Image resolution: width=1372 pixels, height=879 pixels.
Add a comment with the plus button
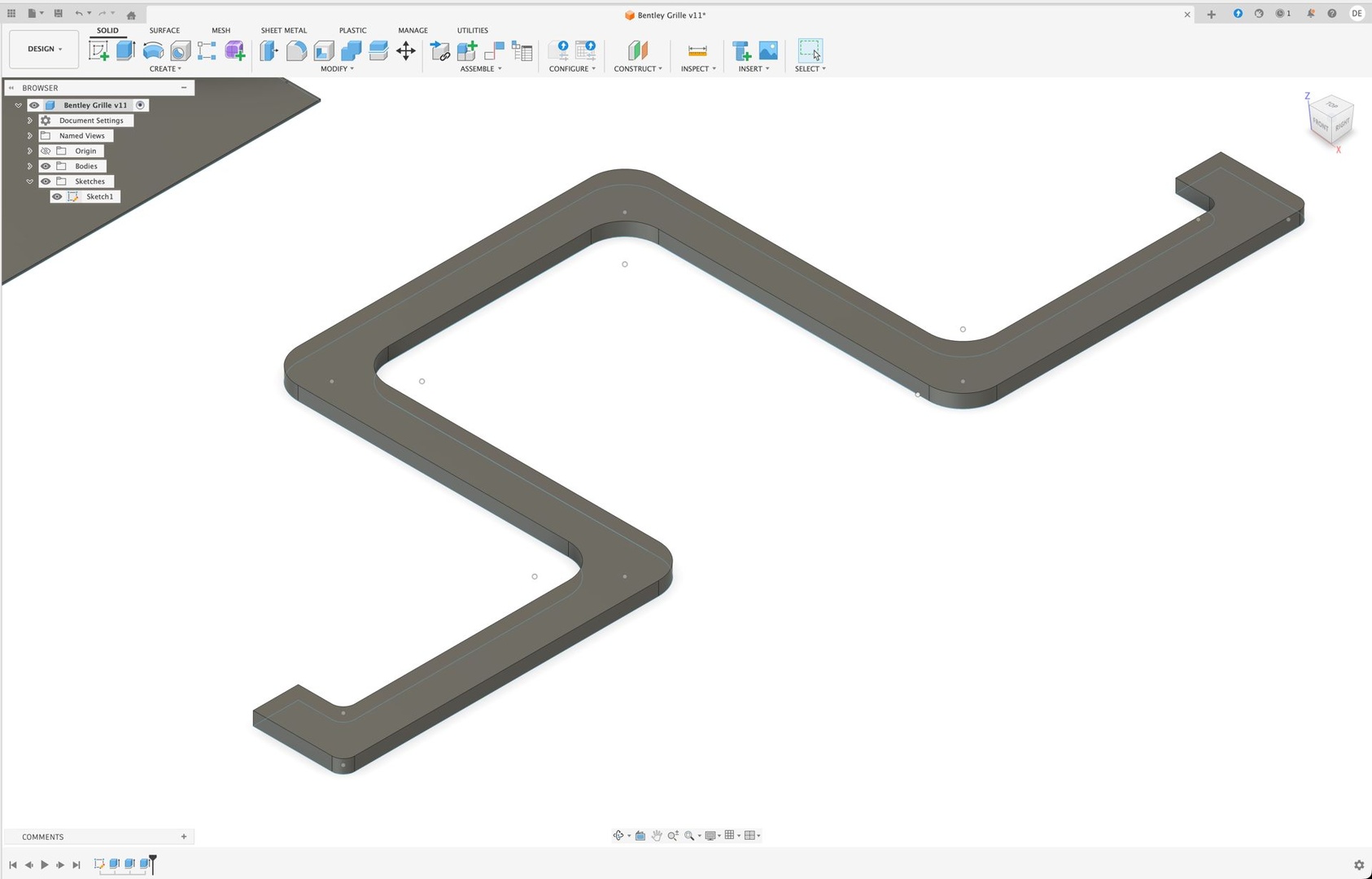pyautogui.click(x=184, y=837)
